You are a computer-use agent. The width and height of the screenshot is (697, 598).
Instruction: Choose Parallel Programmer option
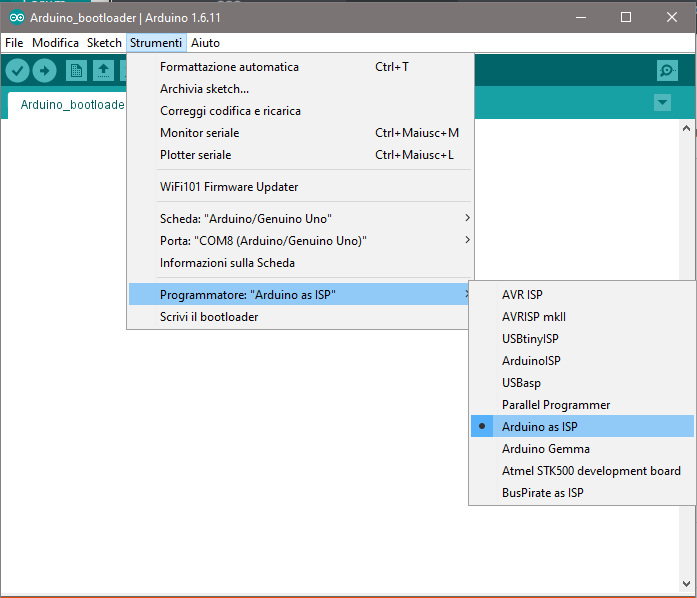582,405
